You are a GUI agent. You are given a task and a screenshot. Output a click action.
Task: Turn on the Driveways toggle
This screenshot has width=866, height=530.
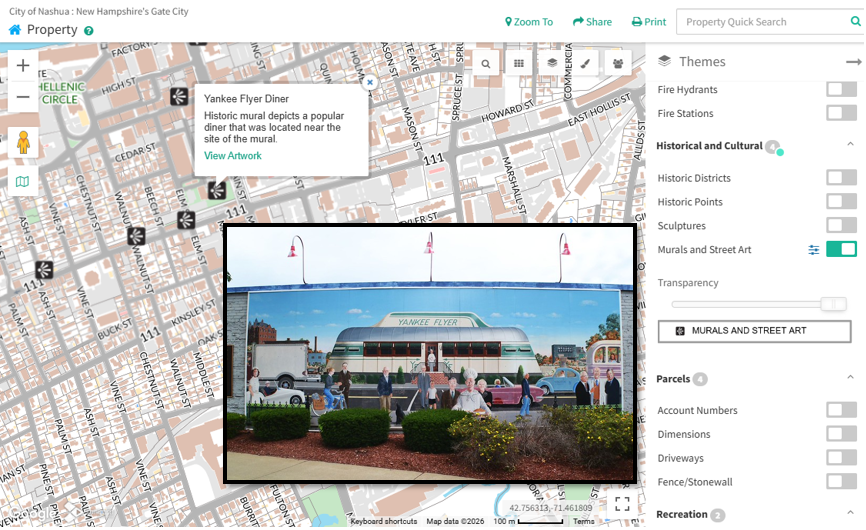(842, 457)
